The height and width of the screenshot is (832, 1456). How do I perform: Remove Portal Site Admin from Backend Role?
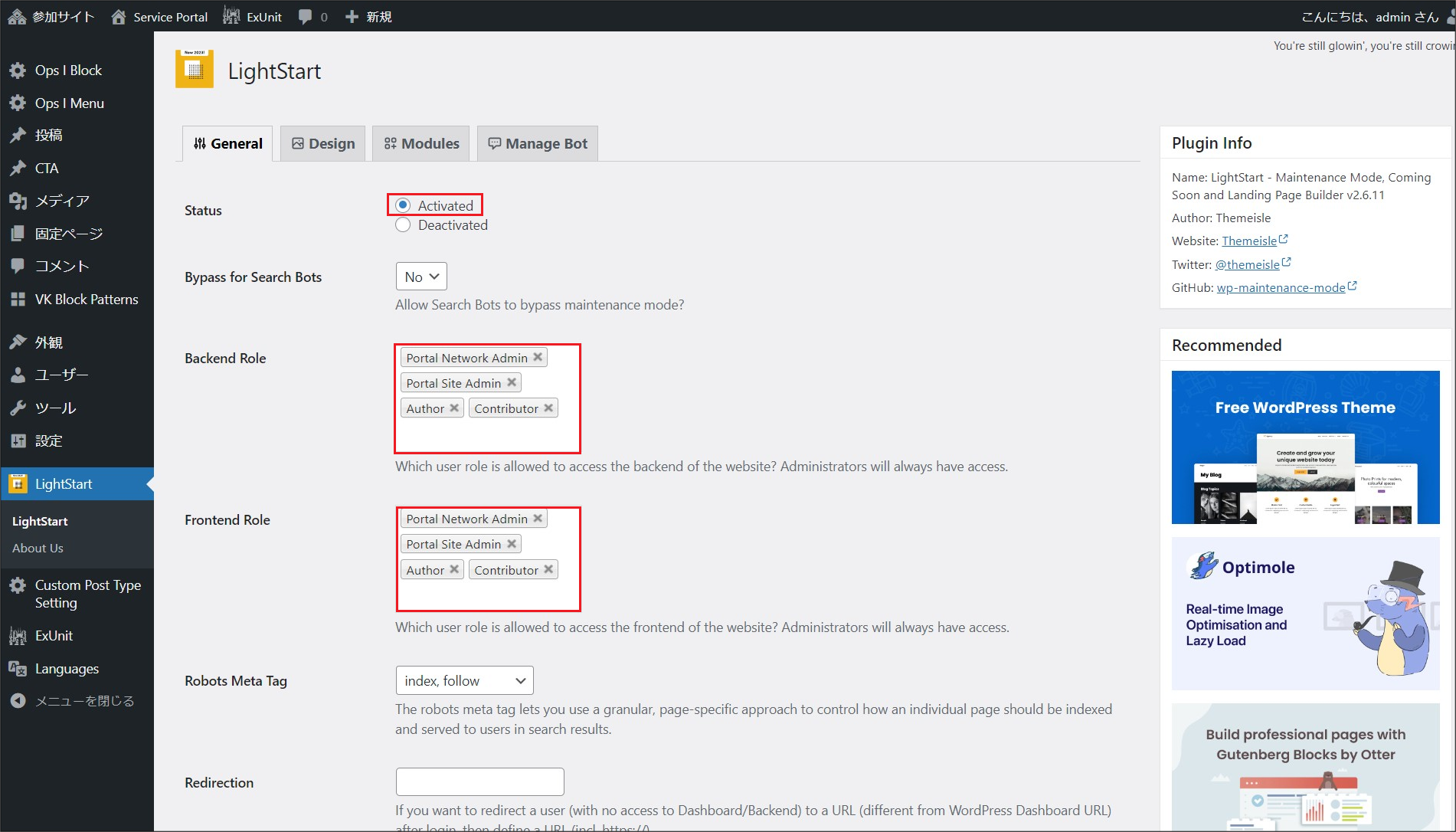tap(512, 382)
